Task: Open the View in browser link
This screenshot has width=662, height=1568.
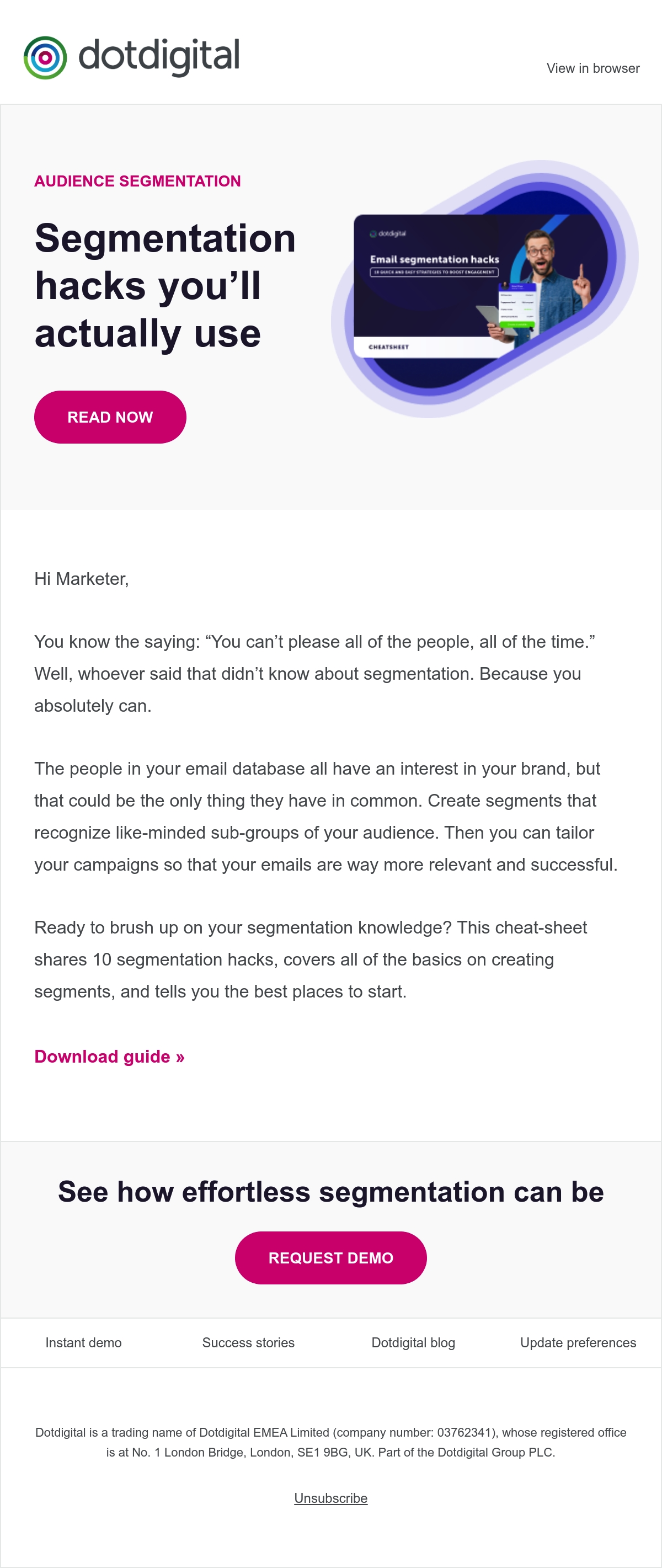Action: point(592,68)
